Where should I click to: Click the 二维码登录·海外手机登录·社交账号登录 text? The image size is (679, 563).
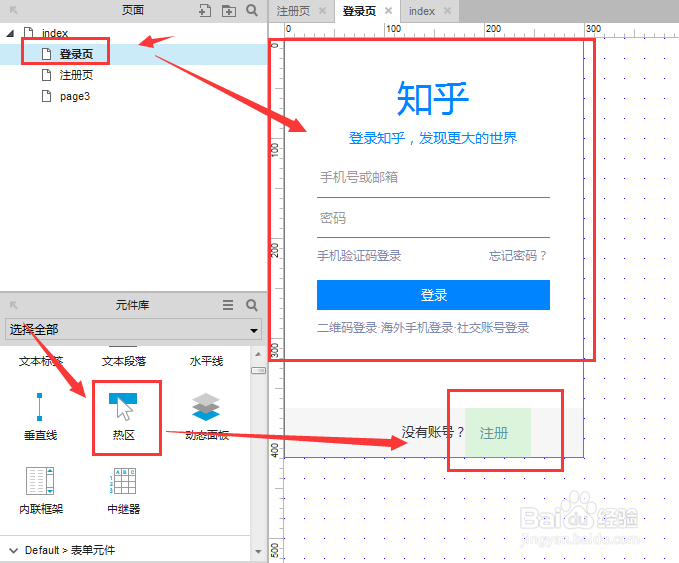(423, 327)
